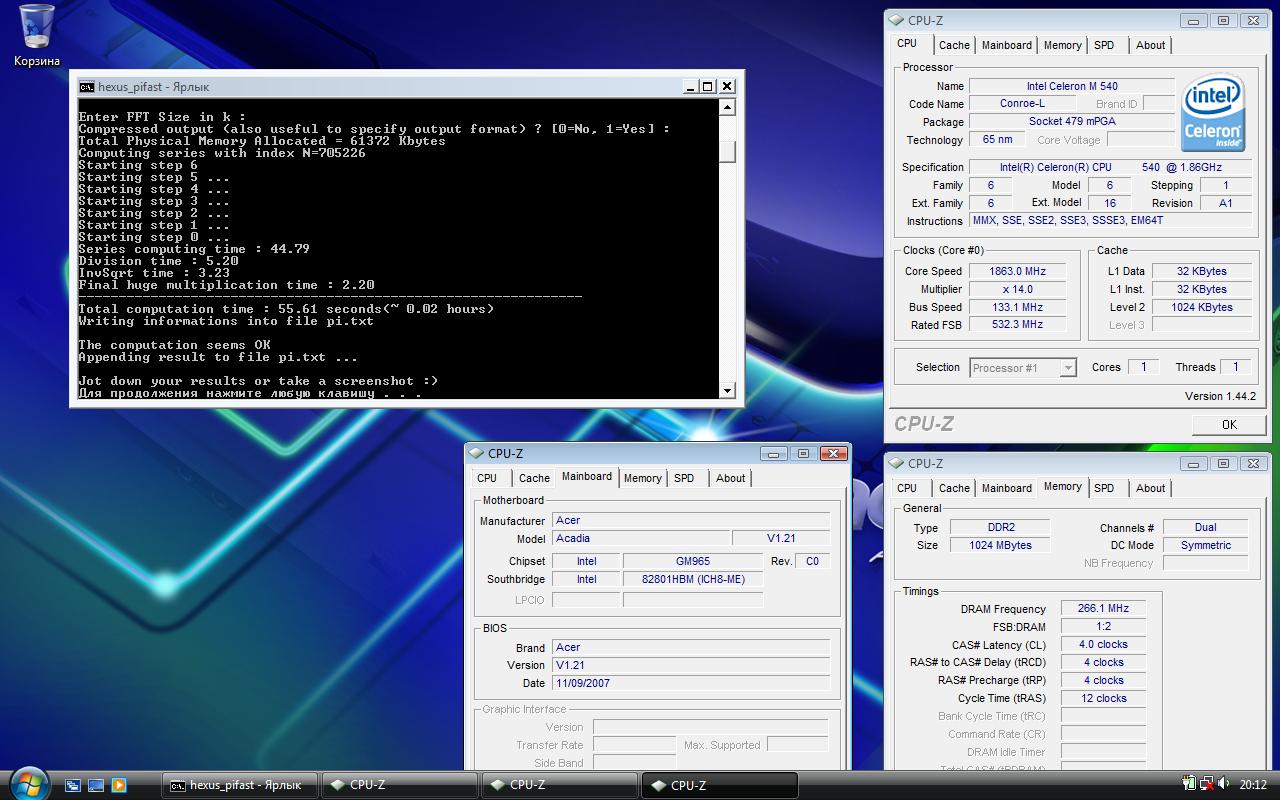Click the OK button in CPU-Z
The image size is (1280, 800).
pyautogui.click(x=1229, y=424)
